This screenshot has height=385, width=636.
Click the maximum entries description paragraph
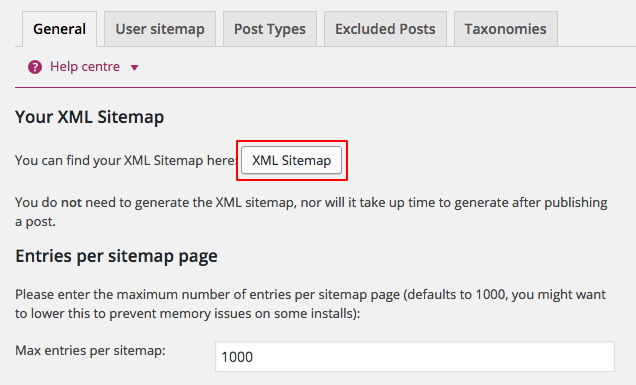(311, 304)
